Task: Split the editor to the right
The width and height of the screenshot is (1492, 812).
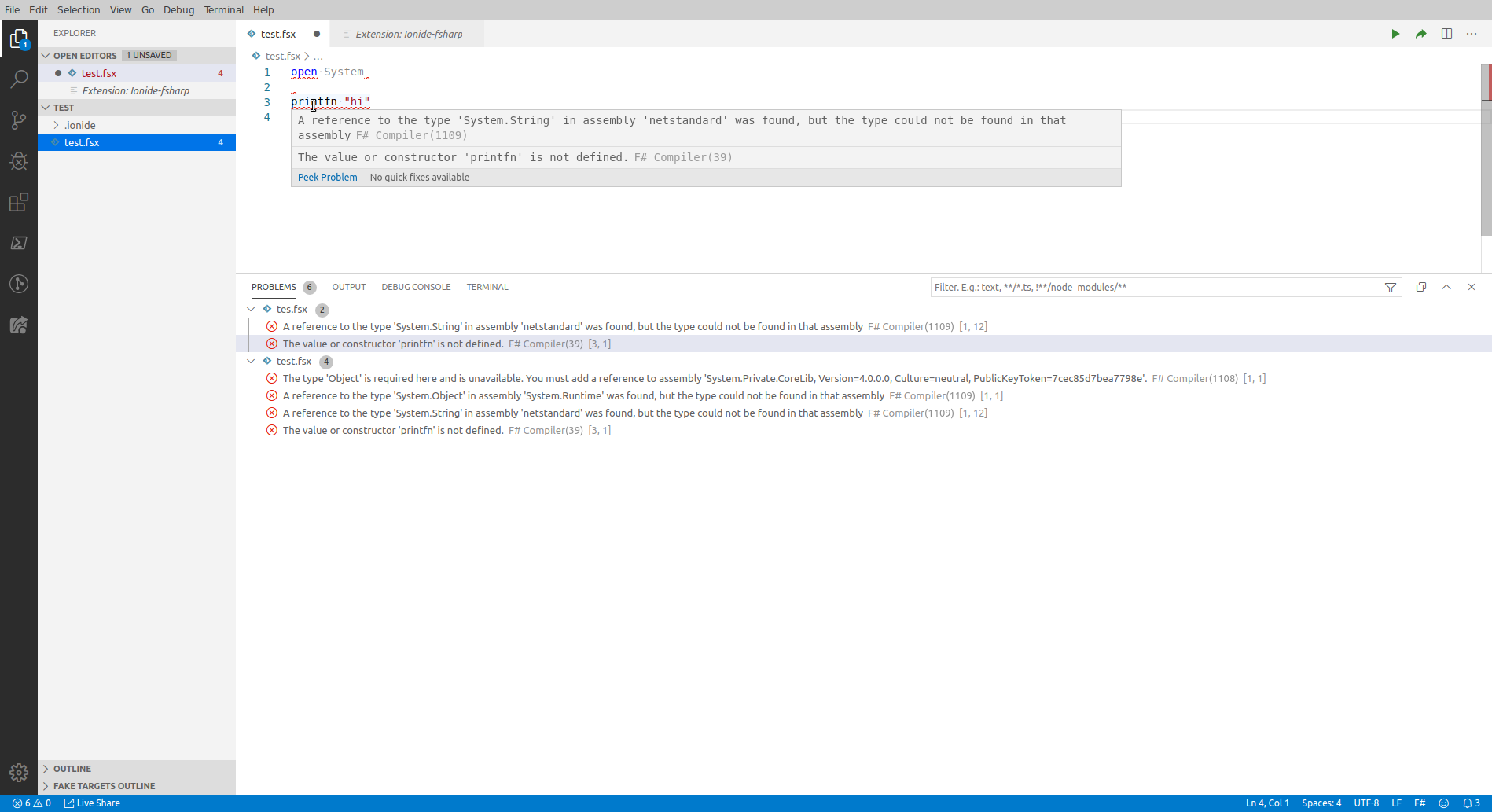Action: 1446,34
